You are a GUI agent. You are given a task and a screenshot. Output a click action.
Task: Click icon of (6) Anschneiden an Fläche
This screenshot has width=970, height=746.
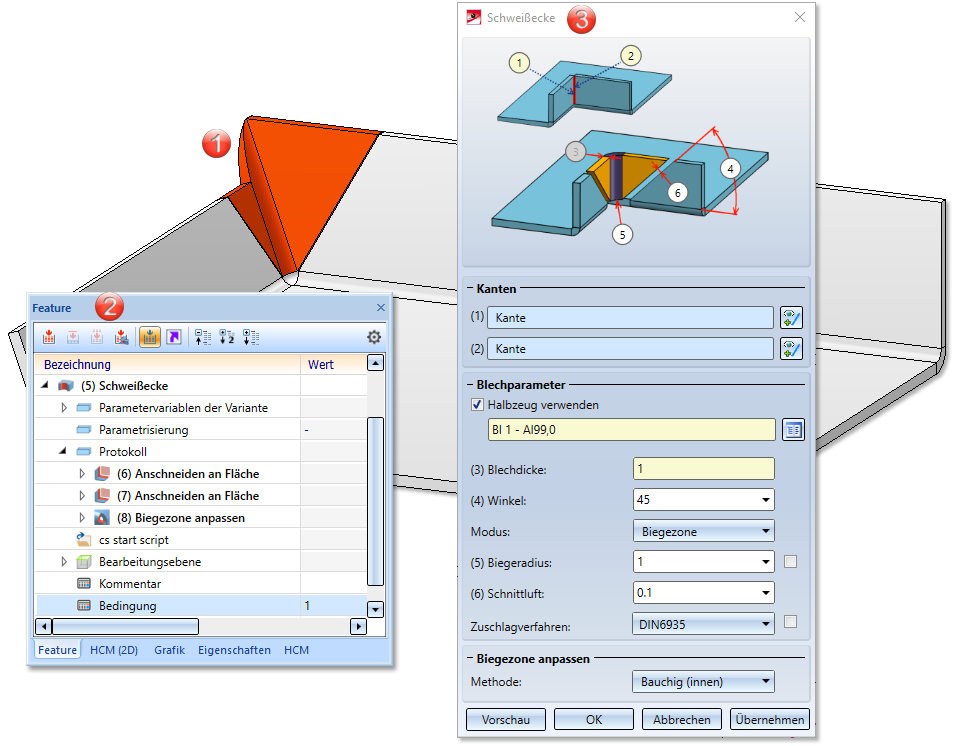pos(102,474)
